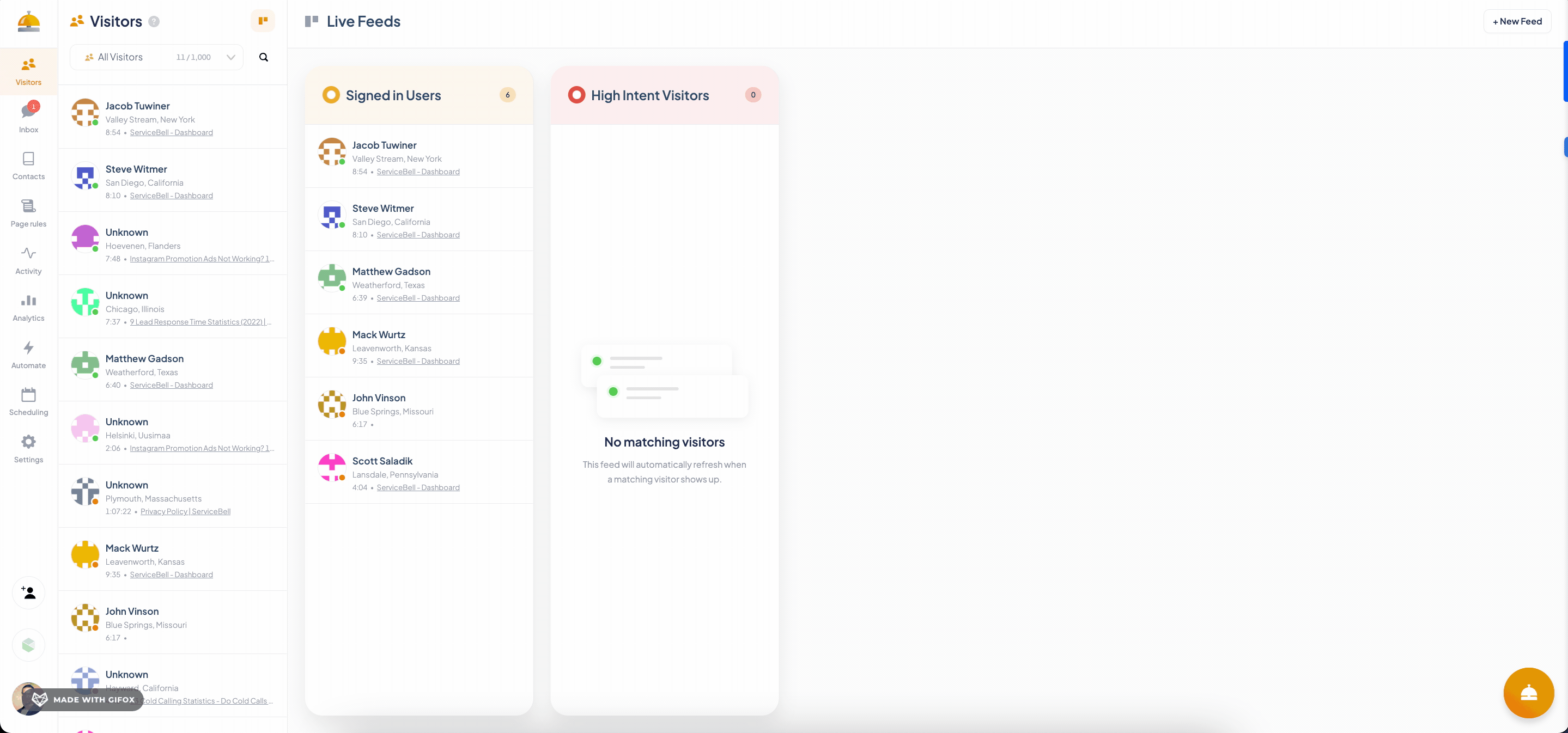Open the Inbox with one notification
Screen dimensions: 1568x733
tap(29, 119)
